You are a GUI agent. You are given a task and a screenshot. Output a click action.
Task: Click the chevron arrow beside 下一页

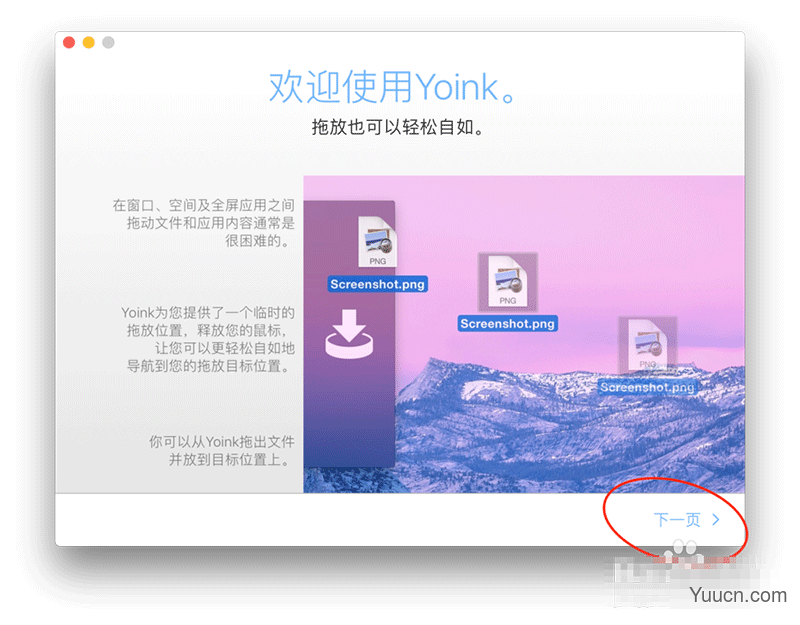point(716,520)
